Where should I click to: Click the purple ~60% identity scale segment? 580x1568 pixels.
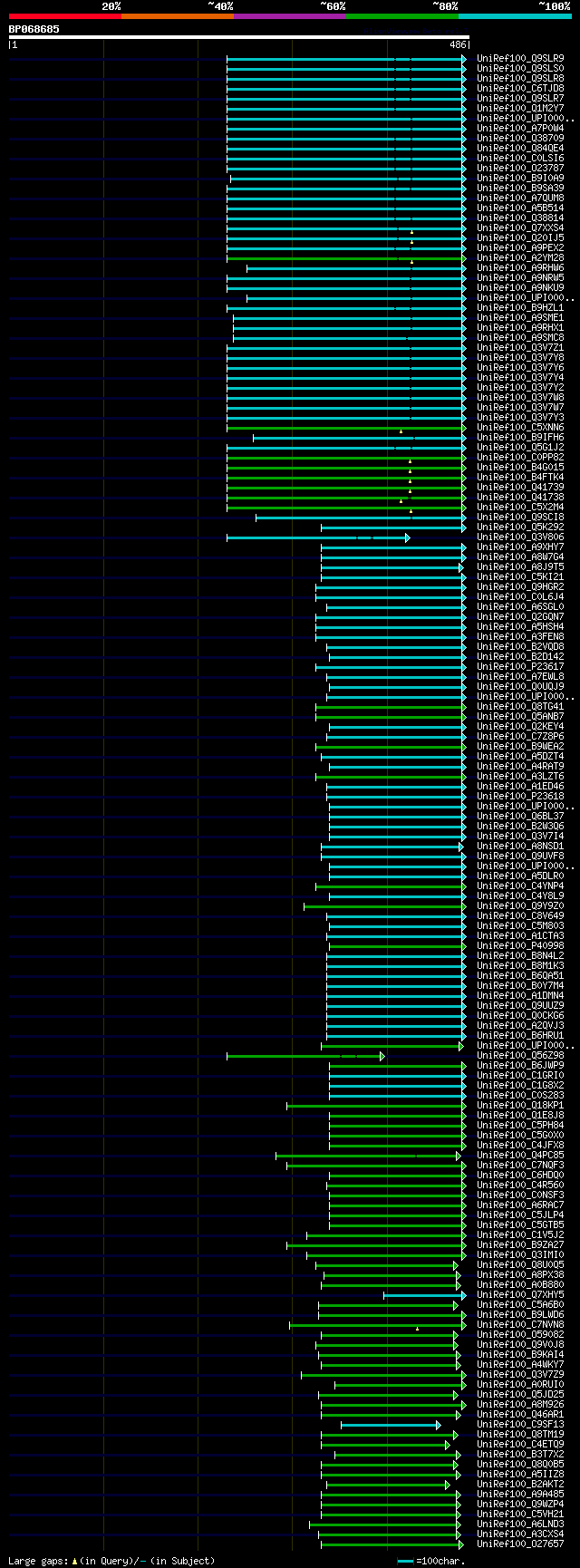tap(289, 16)
